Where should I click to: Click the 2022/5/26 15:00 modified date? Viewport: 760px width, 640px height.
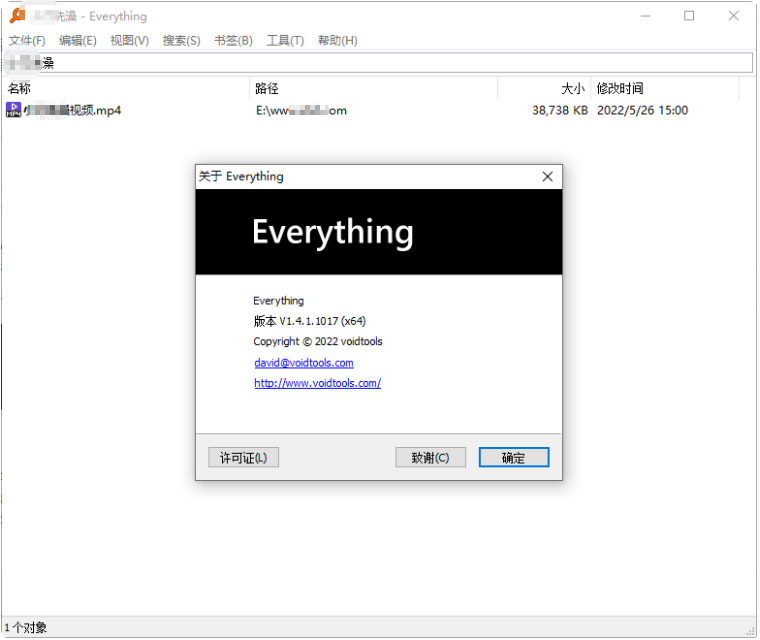tap(642, 111)
